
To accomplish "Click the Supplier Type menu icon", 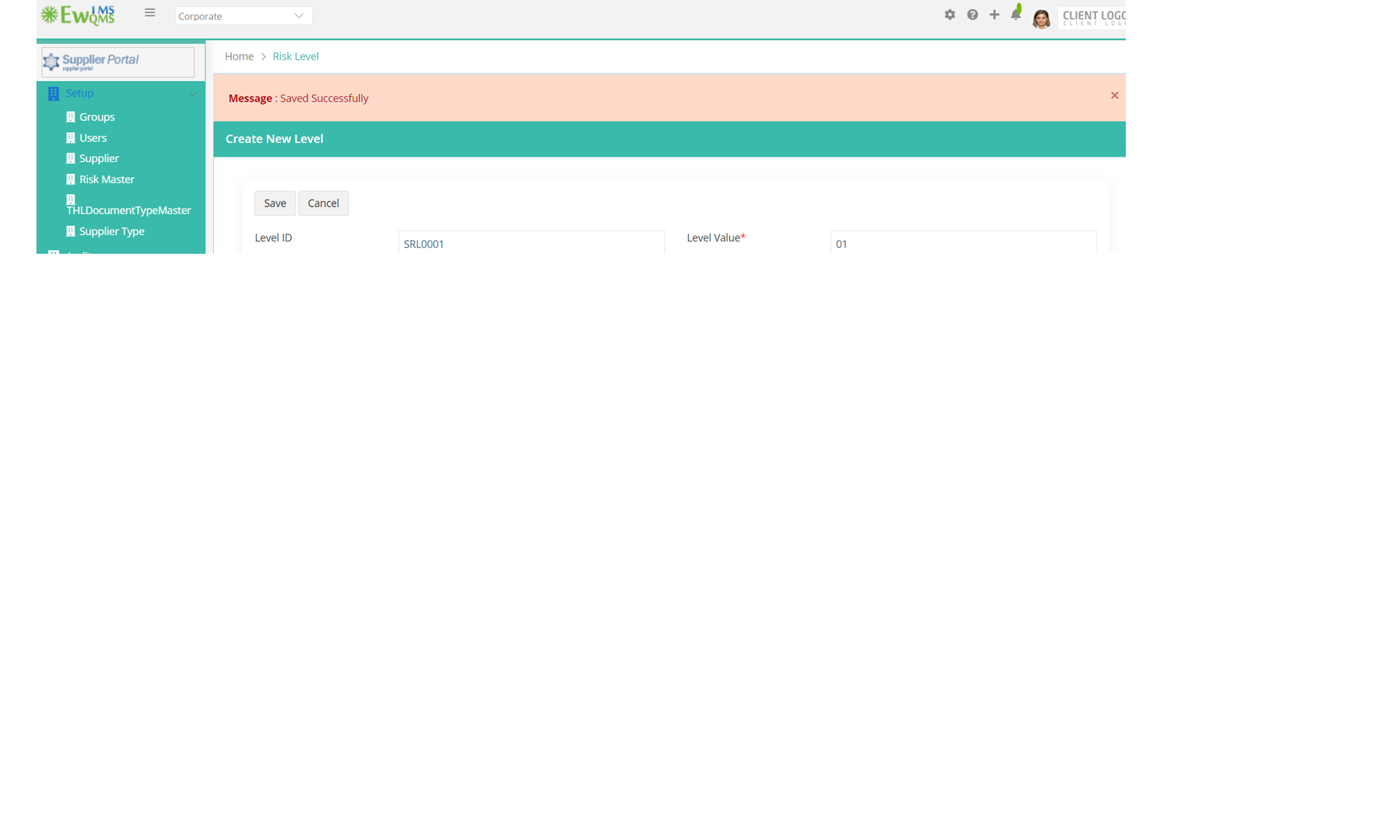I will pos(71,231).
